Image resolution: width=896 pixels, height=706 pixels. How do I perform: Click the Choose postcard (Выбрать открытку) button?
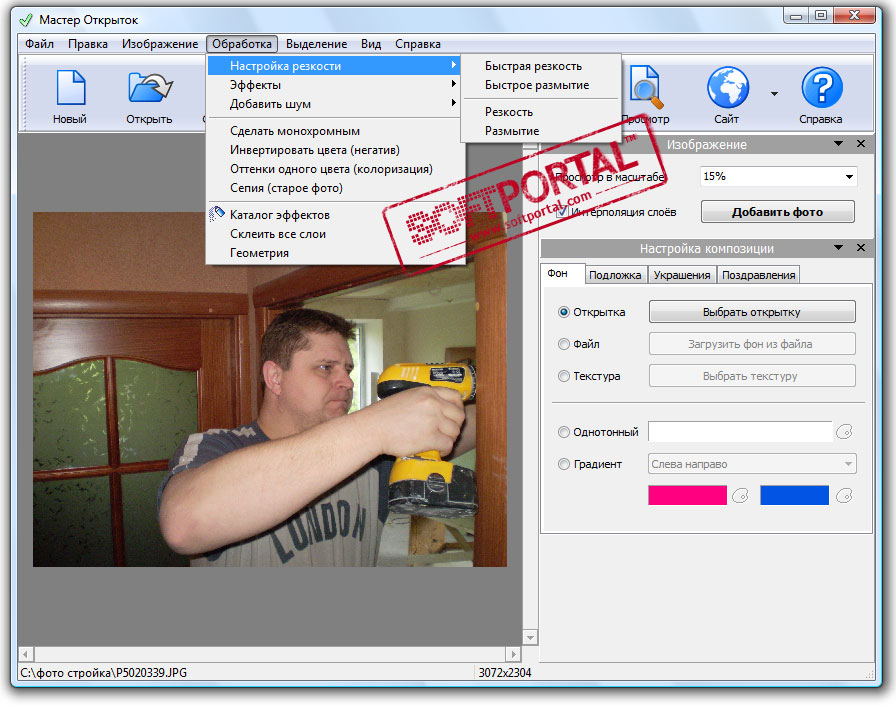[752, 312]
